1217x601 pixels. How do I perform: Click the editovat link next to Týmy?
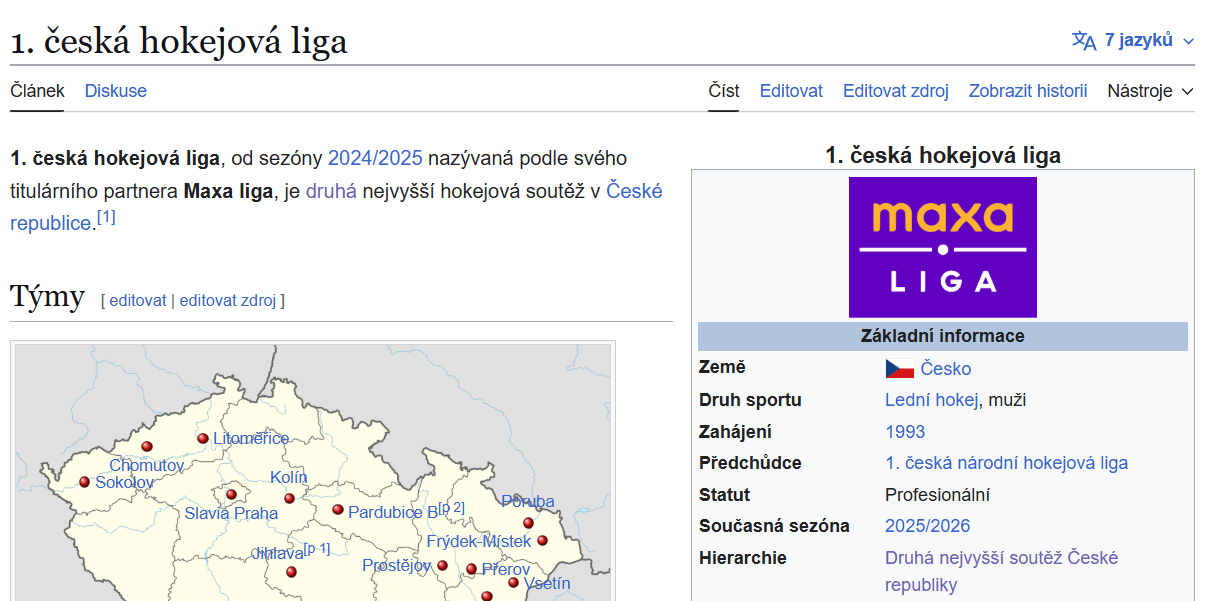click(x=138, y=300)
